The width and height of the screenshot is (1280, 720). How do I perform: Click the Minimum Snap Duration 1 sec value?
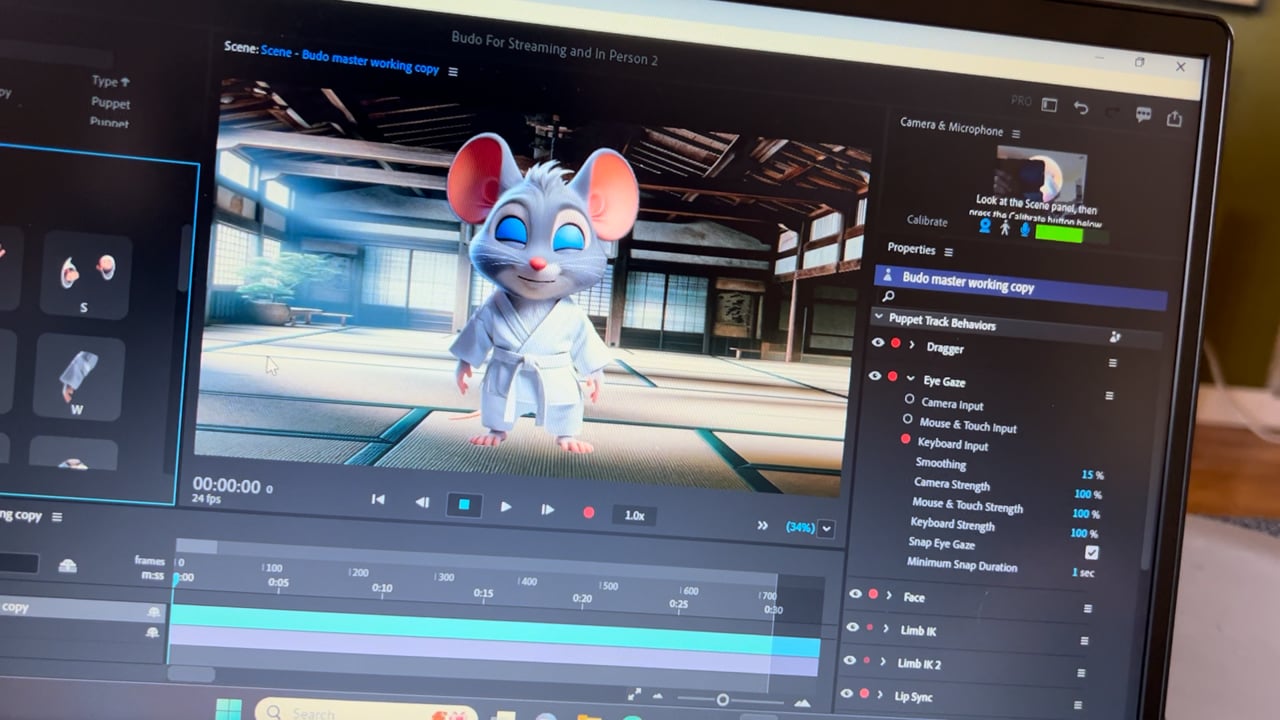1083,573
